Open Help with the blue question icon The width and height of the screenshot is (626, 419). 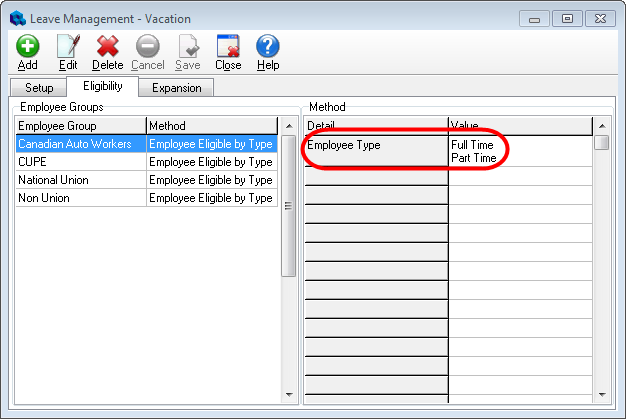(268, 46)
